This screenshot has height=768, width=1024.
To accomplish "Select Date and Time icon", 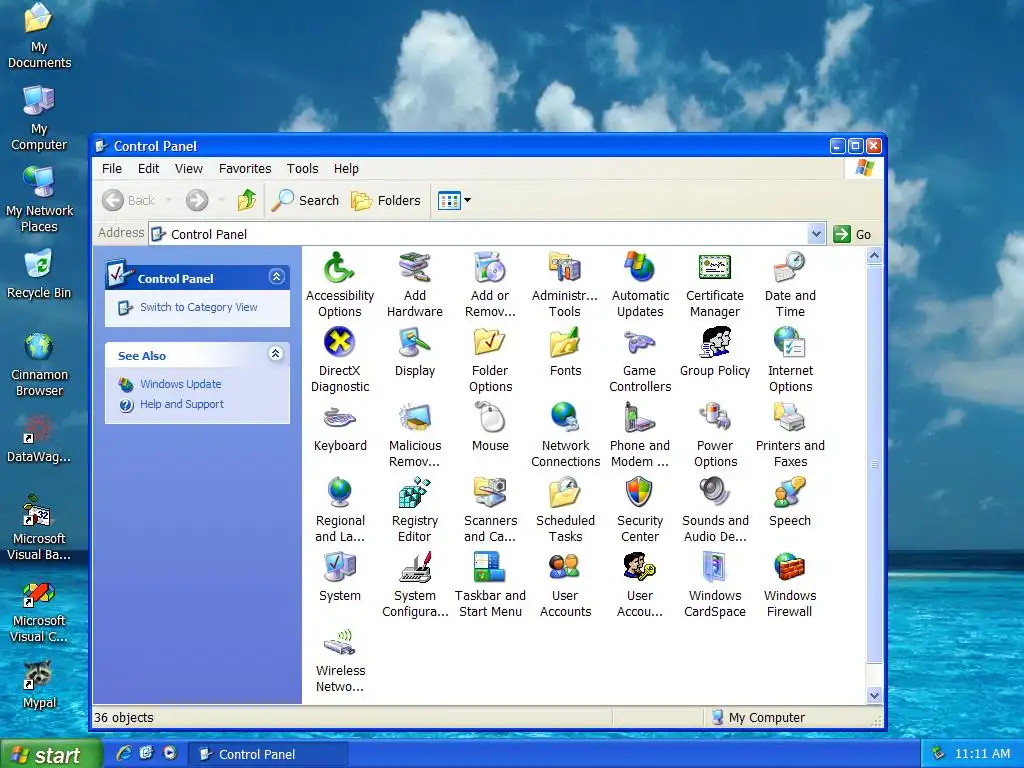I will tap(790, 268).
